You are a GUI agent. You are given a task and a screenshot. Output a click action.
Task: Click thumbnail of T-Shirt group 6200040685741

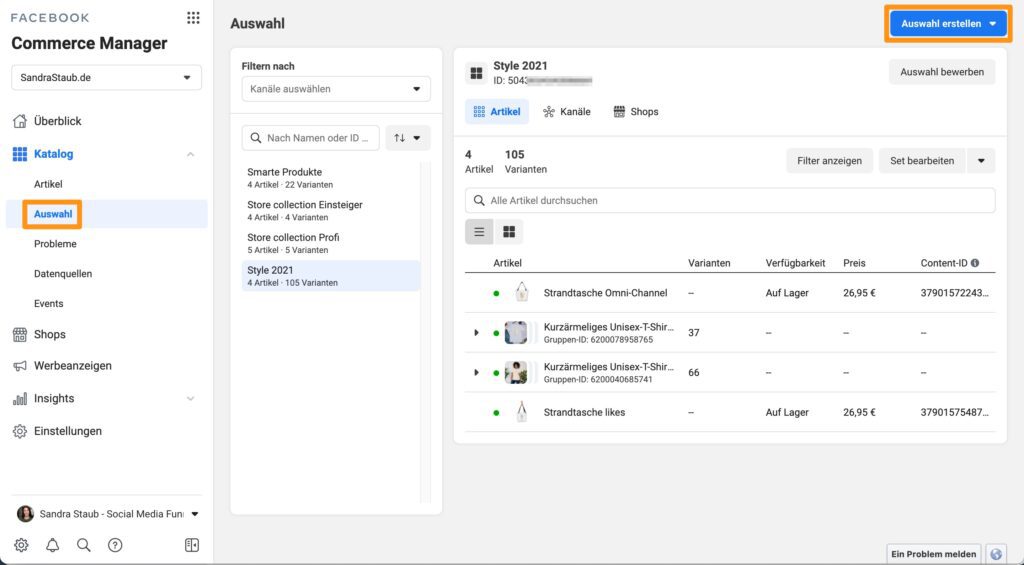pyautogui.click(x=516, y=372)
